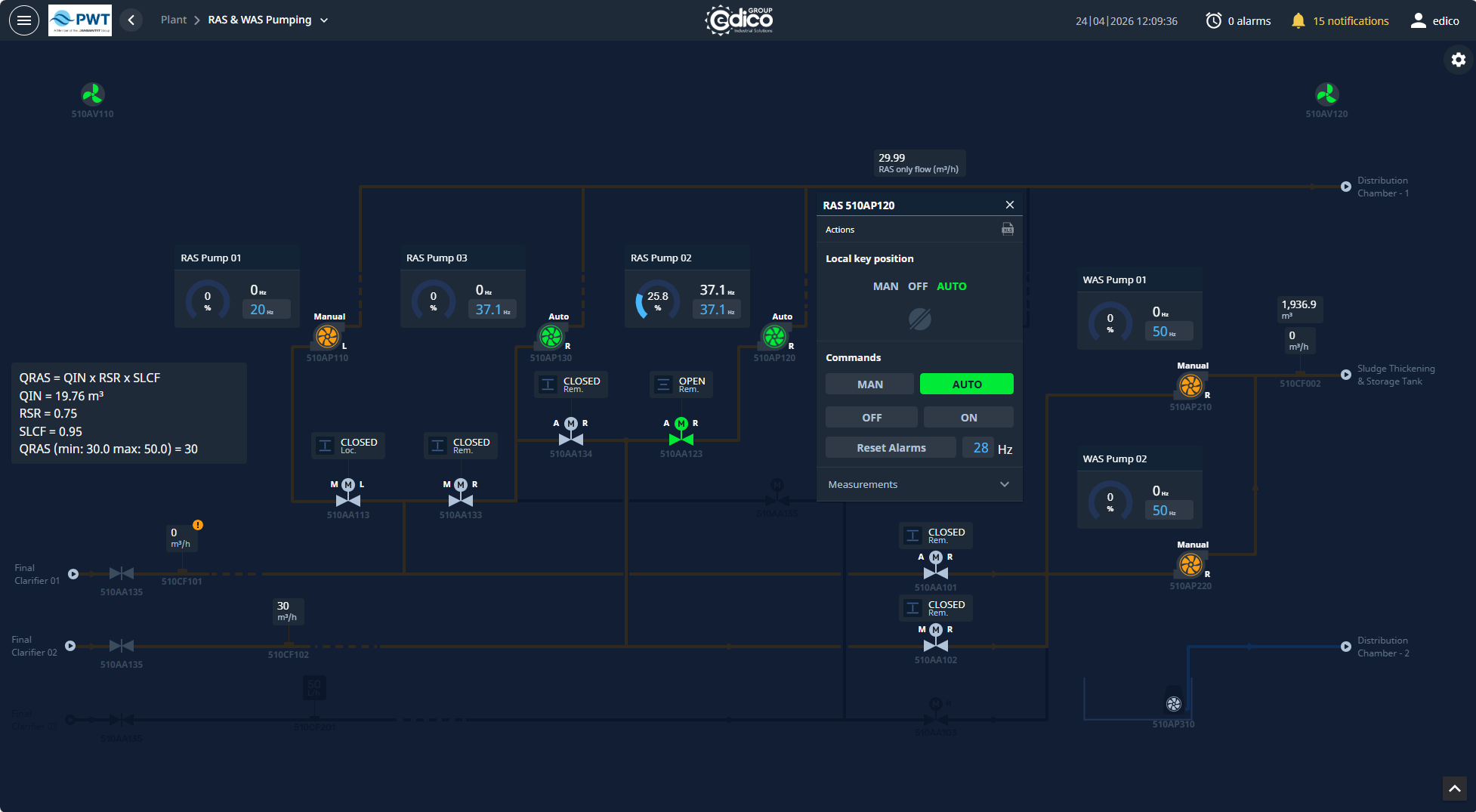Open the RAS & WAS Pumping dropdown
The width and height of the screenshot is (1476, 812).
(324, 20)
